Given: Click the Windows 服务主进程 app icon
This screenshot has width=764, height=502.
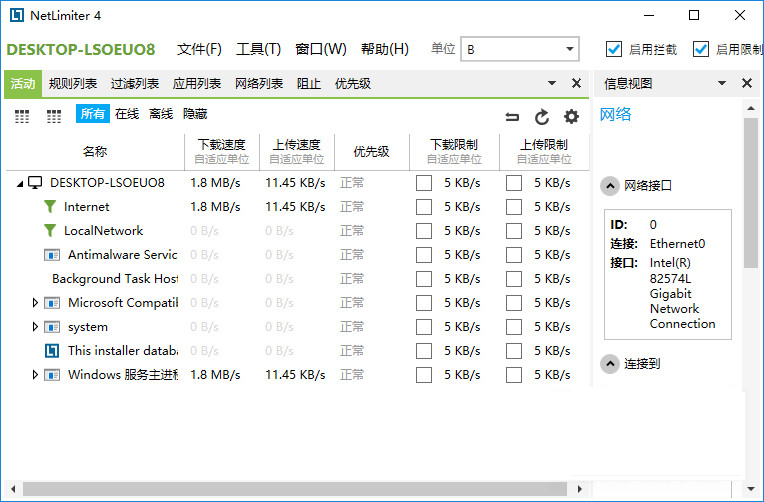Looking at the screenshot, I should tap(52, 375).
